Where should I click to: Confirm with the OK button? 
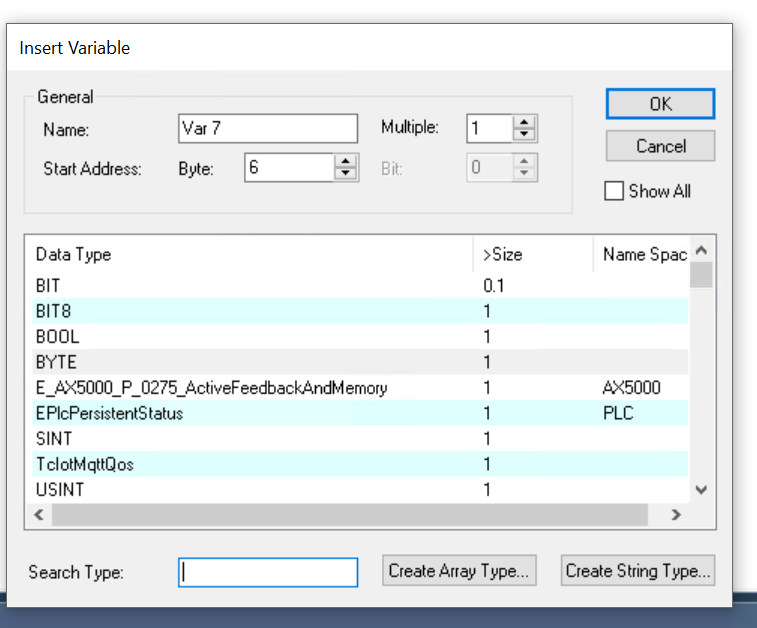pyautogui.click(x=660, y=104)
